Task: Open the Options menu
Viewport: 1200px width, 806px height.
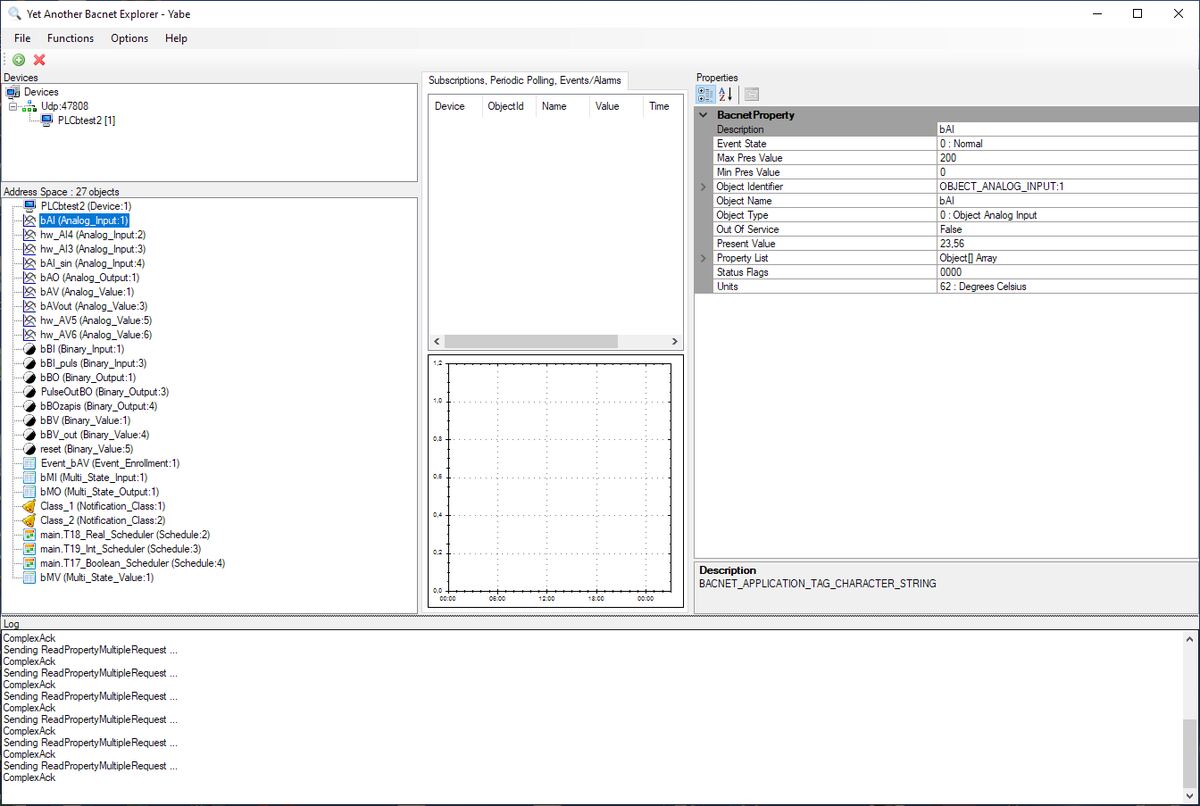Action: pos(129,38)
